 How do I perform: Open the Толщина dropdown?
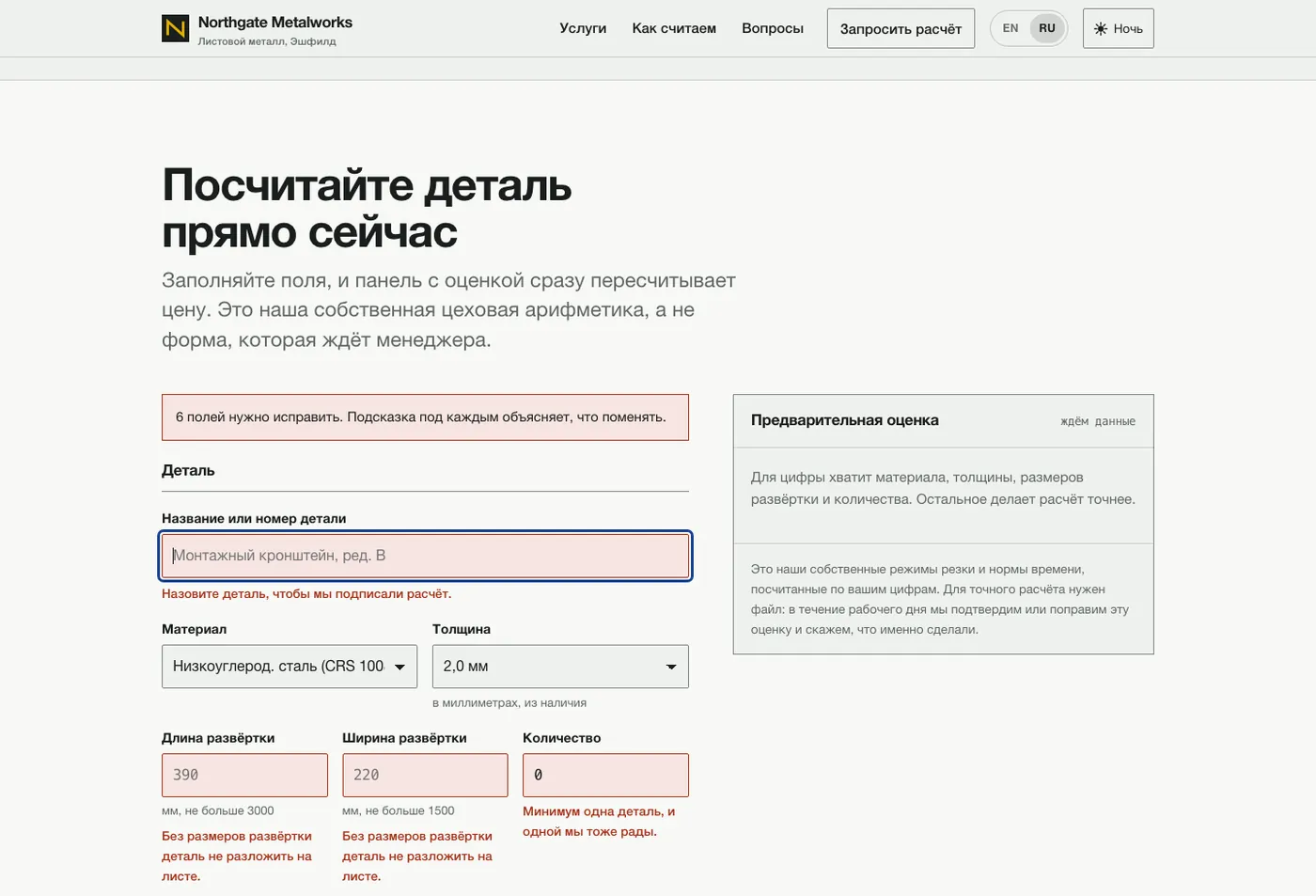[x=560, y=667]
